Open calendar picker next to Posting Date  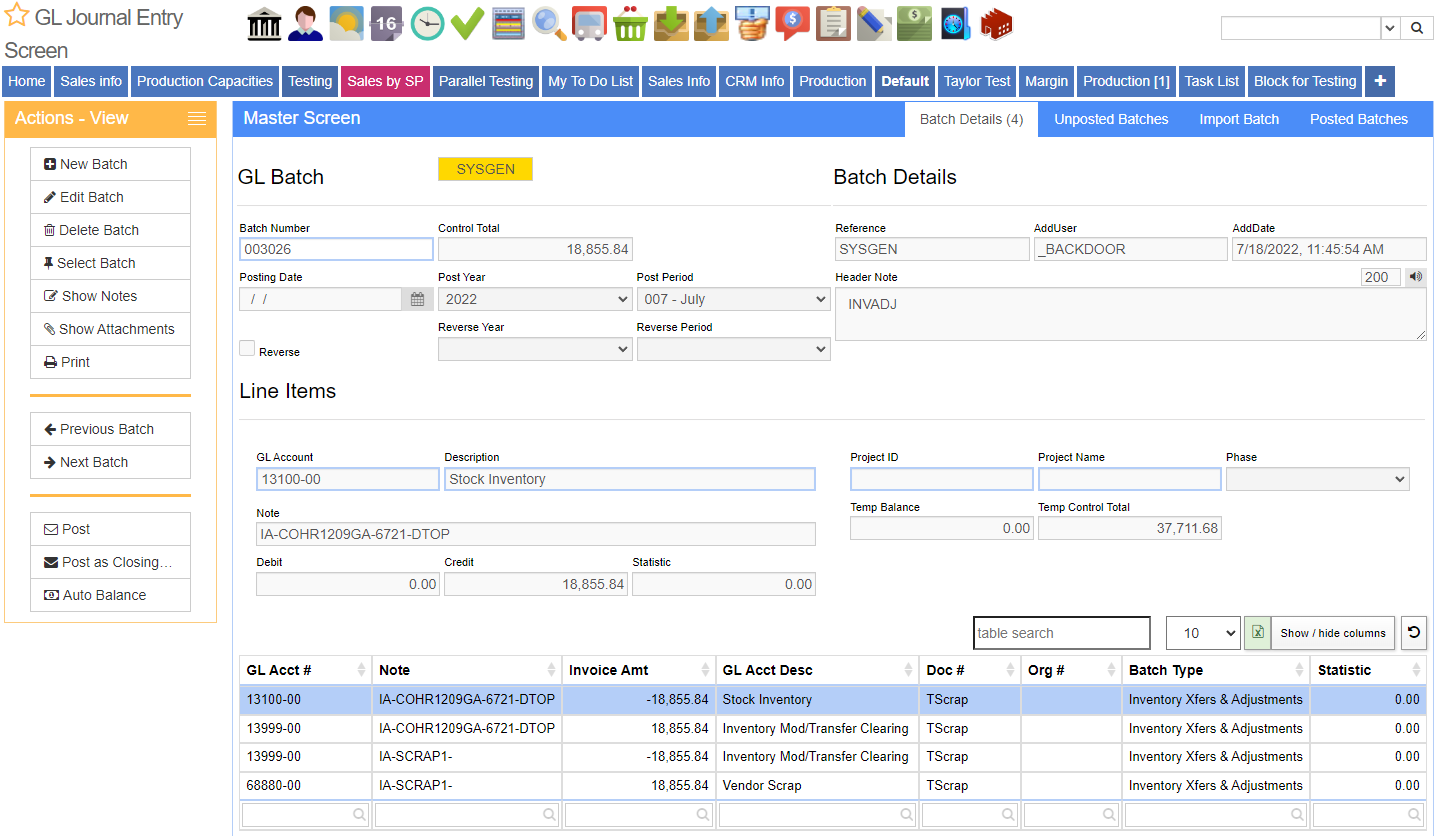tap(417, 299)
